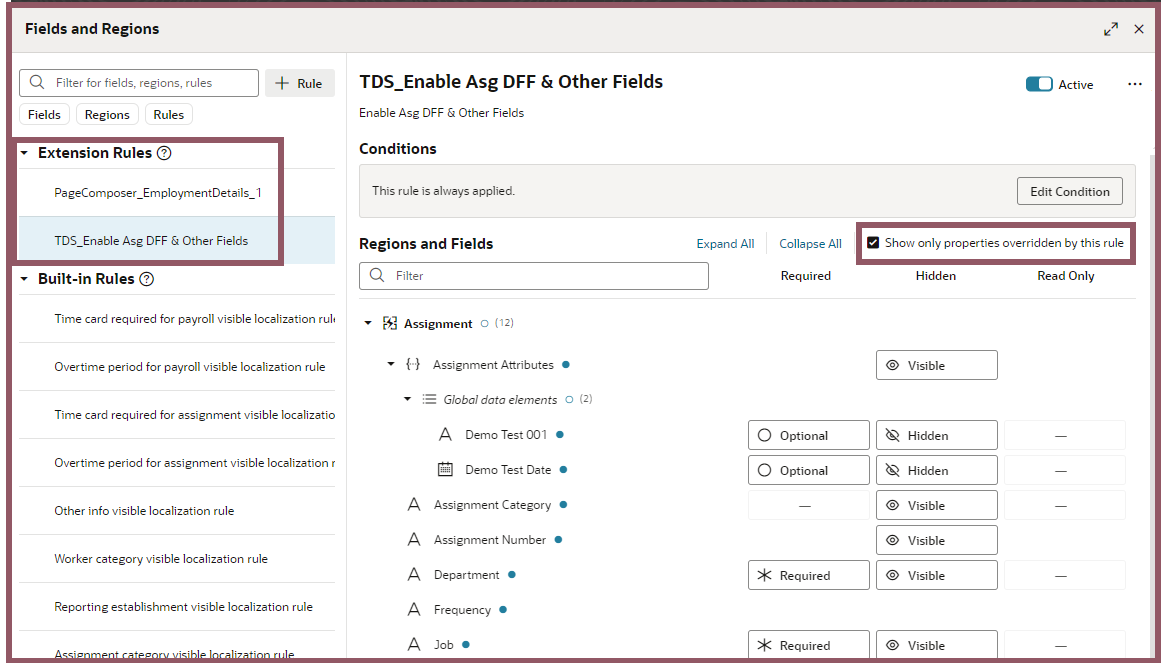Collapse the Extension Rules section
The width and height of the screenshot is (1161, 663).
pyautogui.click(x=25, y=154)
